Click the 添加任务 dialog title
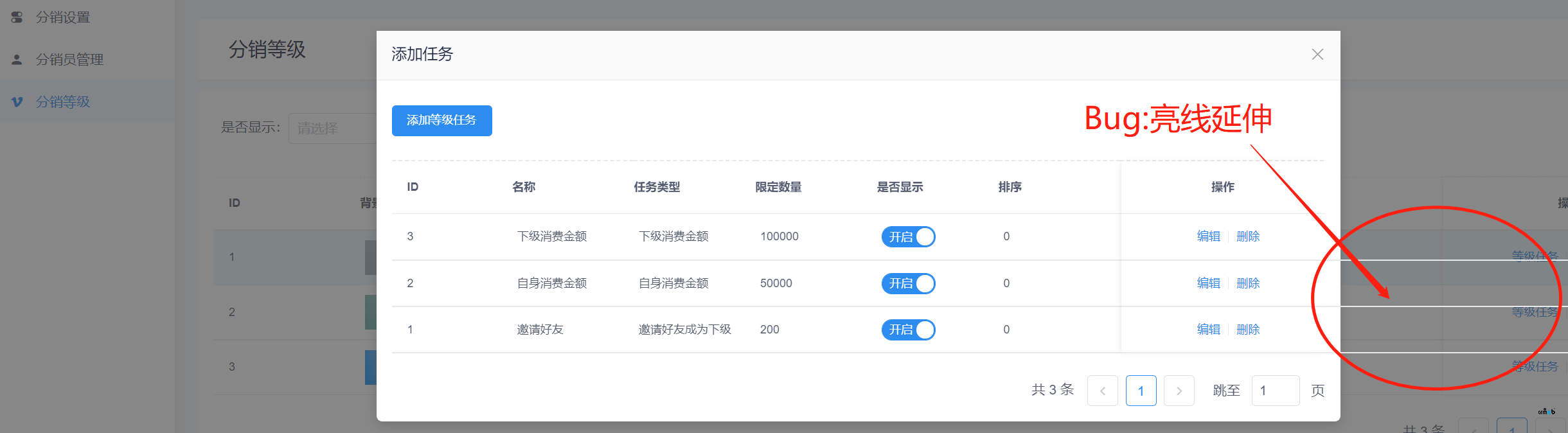This screenshot has width=1568, height=433. (x=422, y=54)
